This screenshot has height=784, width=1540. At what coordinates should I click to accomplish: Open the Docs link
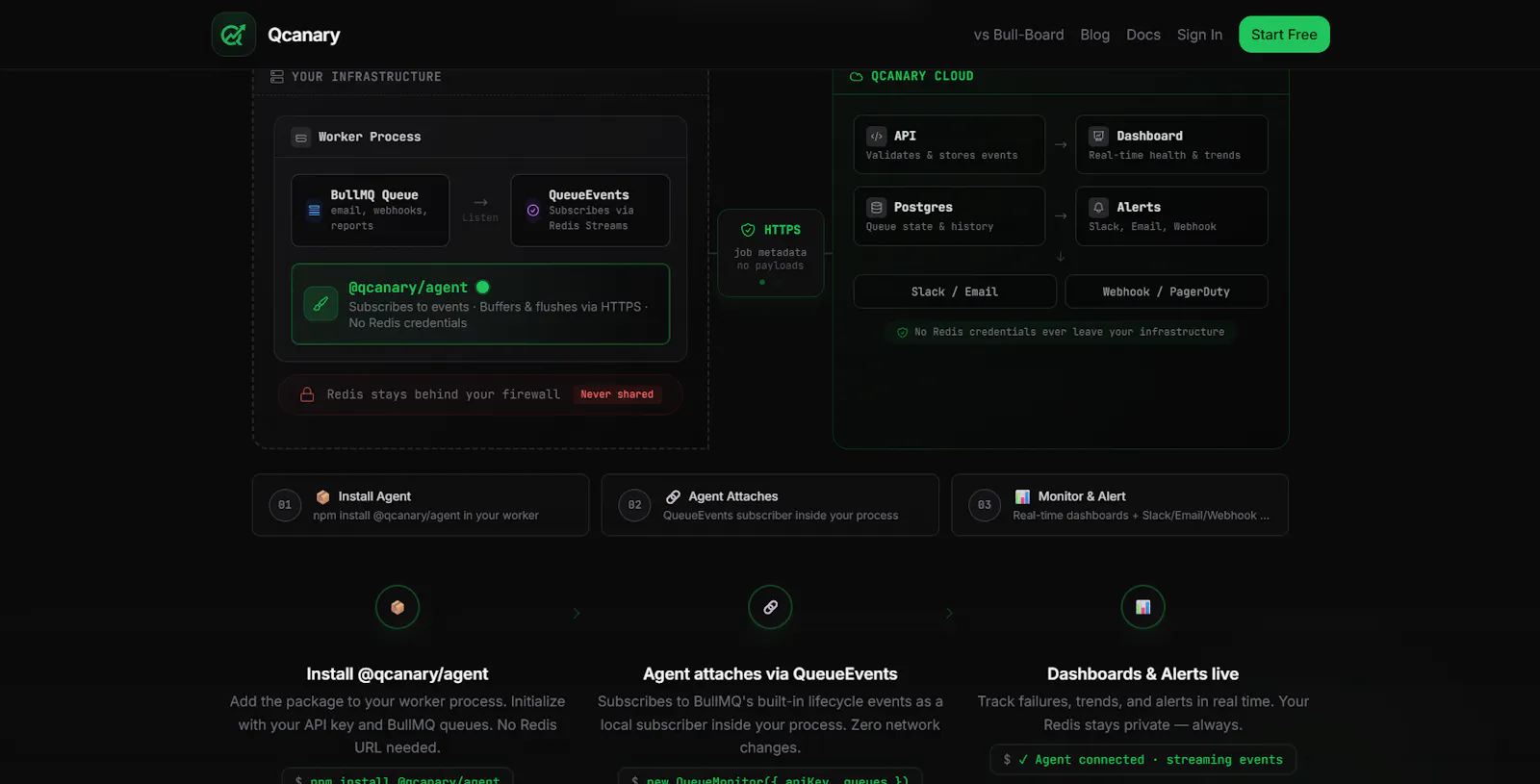click(x=1143, y=35)
